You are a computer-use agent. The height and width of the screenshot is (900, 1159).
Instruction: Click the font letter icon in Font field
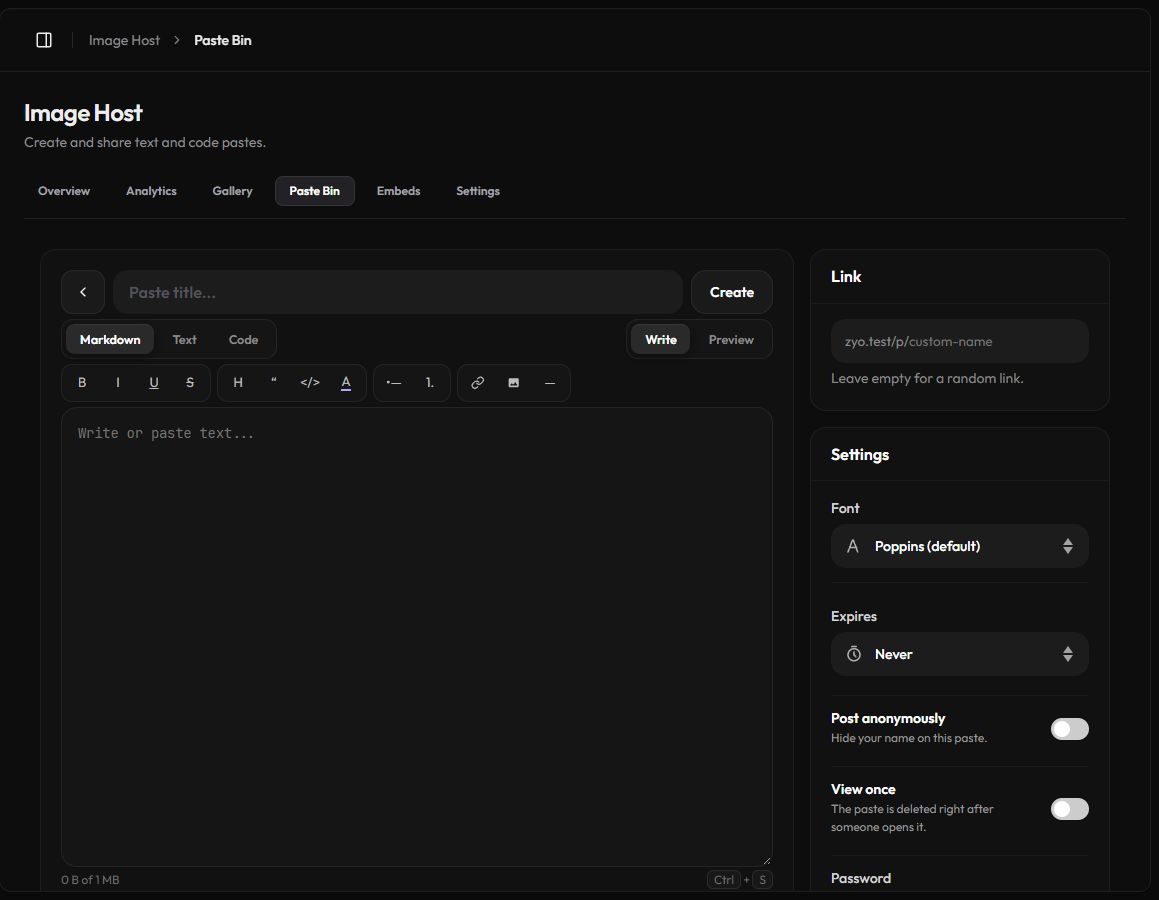point(852,546)
